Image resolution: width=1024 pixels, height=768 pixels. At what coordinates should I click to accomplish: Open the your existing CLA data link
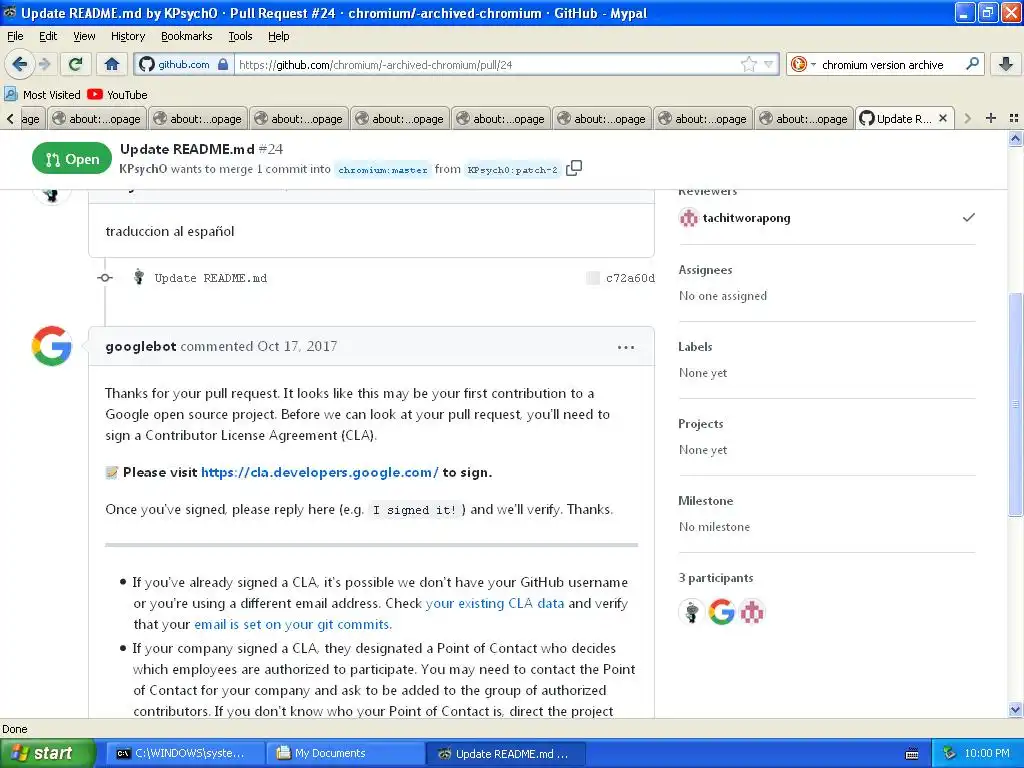[x=494, y=603]
